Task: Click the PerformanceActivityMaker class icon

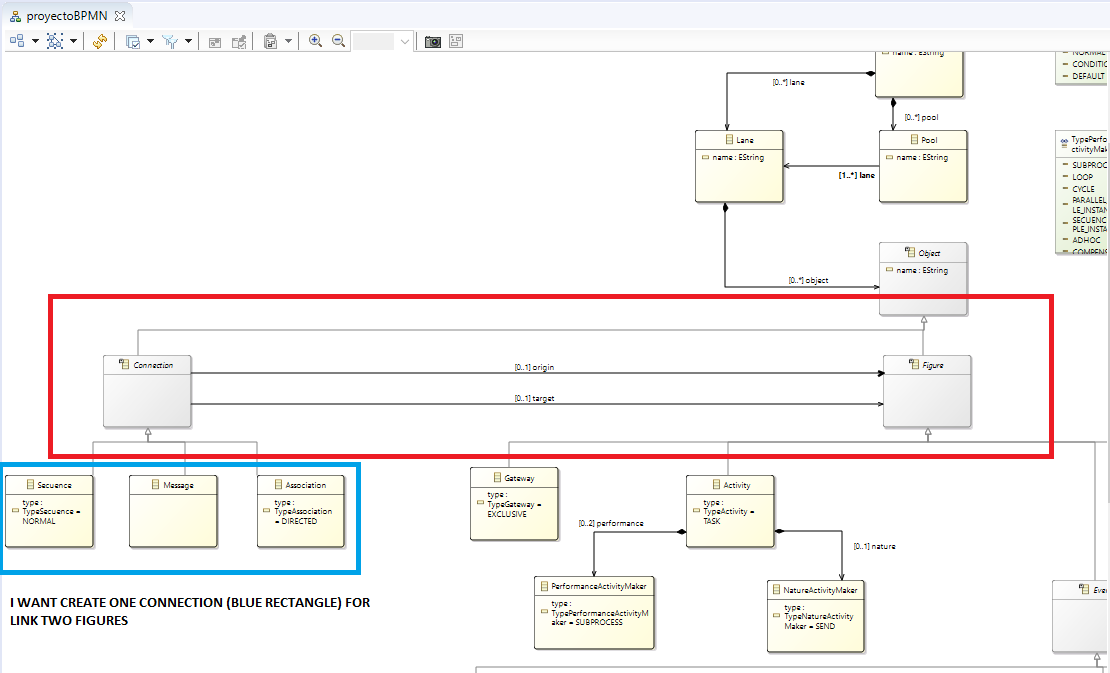Action: tap(544, 586)
